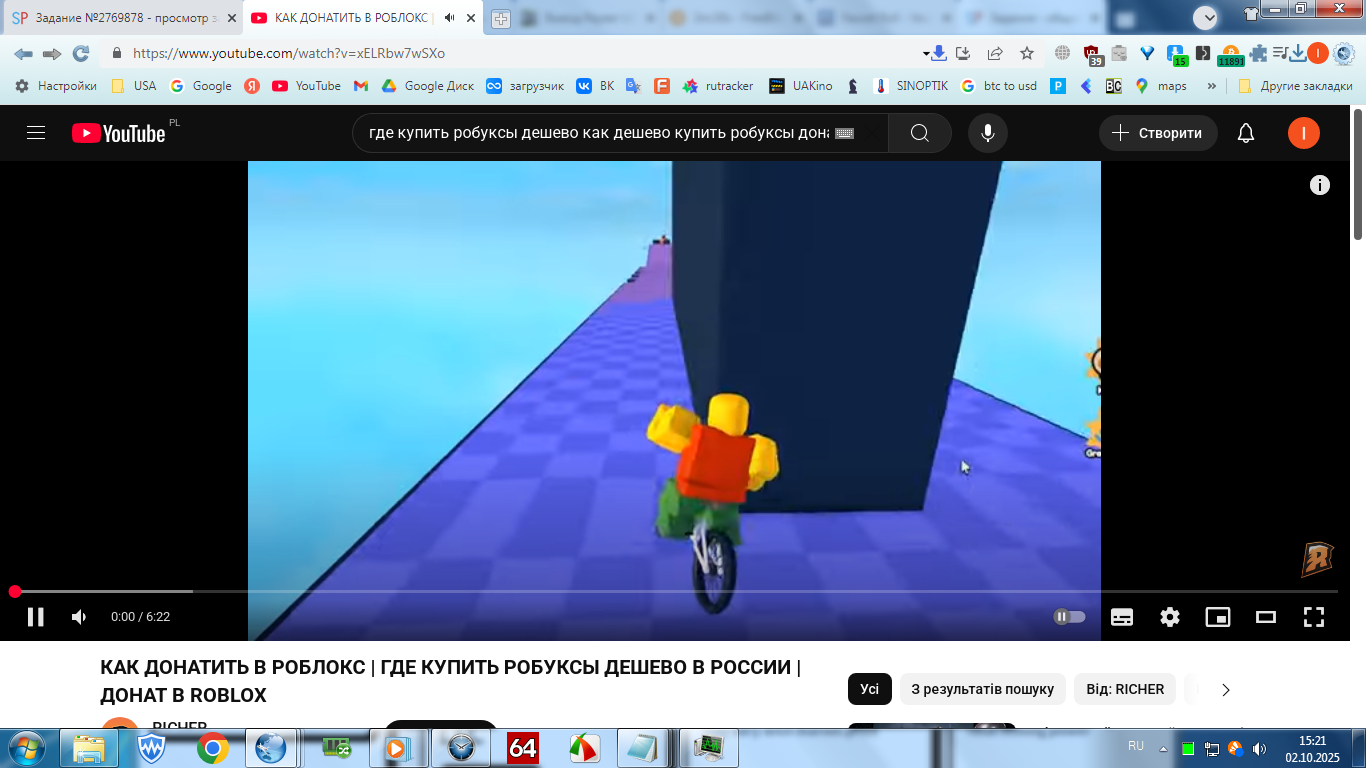Open the rutracker bookmark
1366x768 pixels.
(x=718, y=86)
